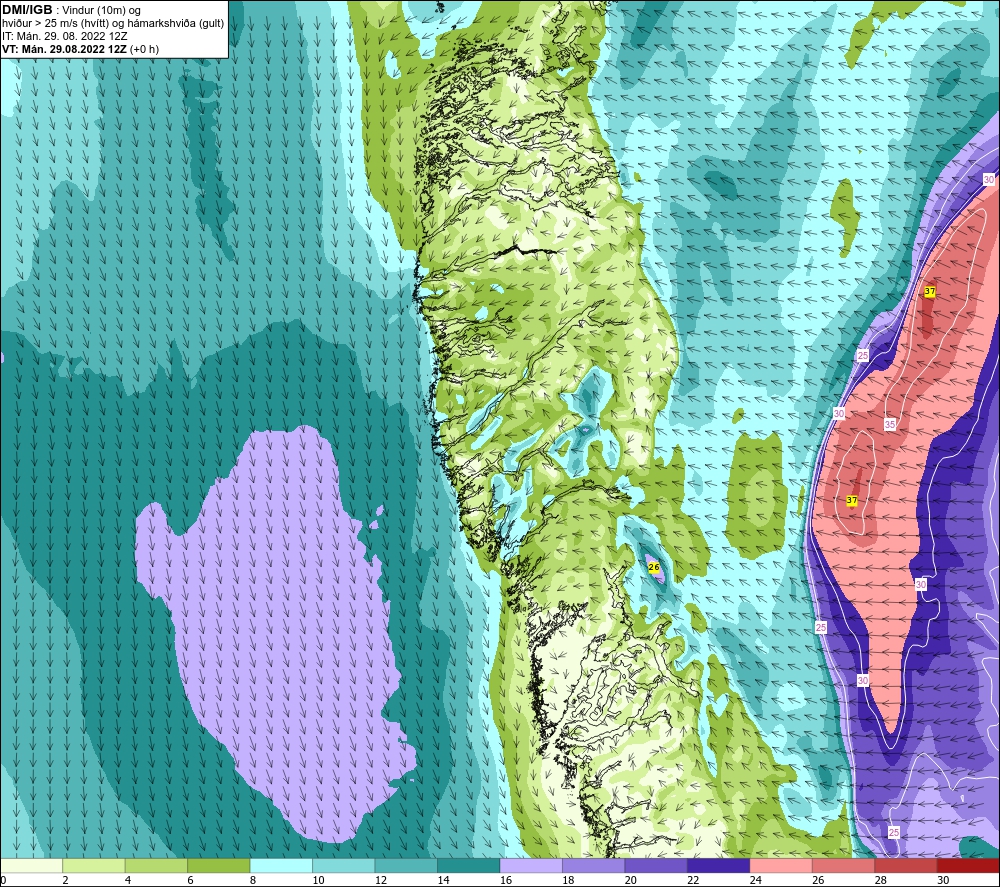
Task: Select the teal 12–14 scale swatch
Action: [406, 865]
